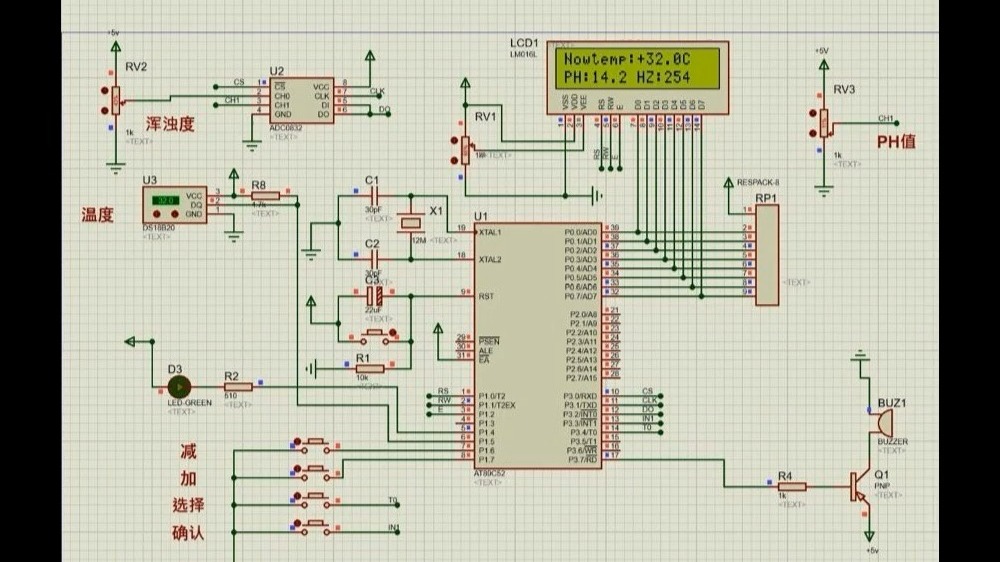The width and height of the screenshot is (1000, 562).
Task: Select resistor R8
Action: tap(265, 196)
